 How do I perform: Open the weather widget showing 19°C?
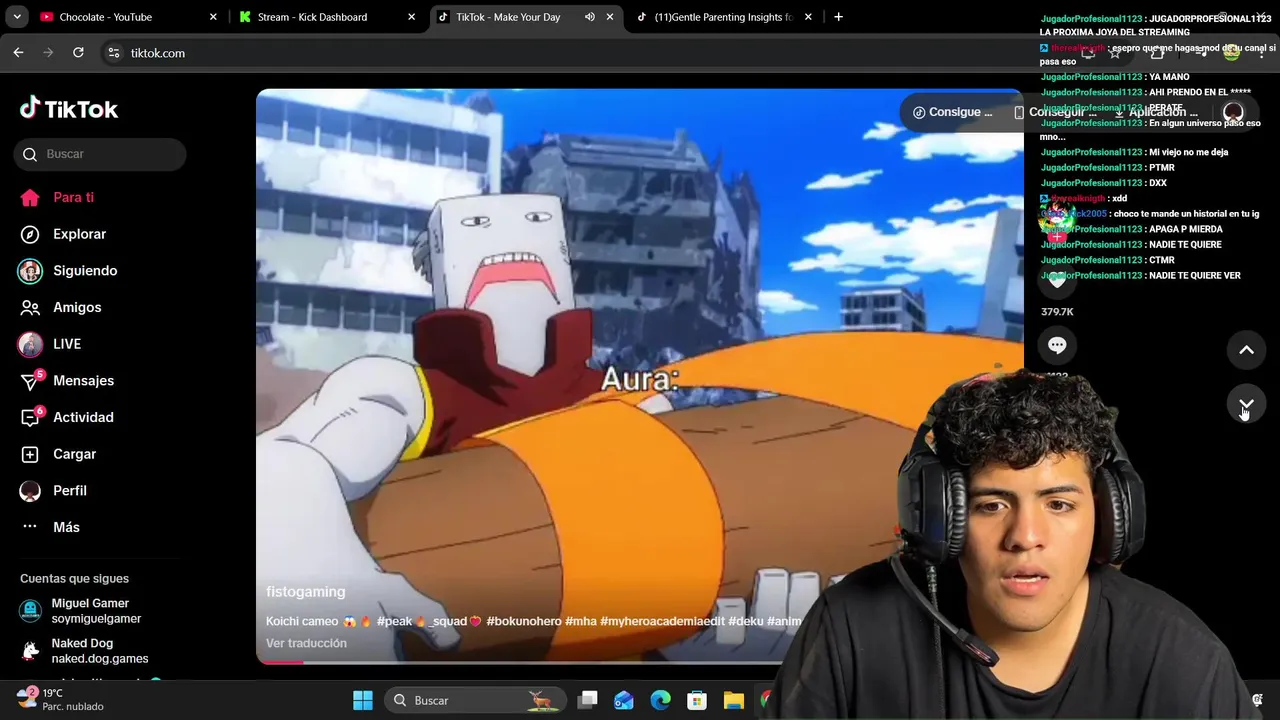click(x=60, y=699)
